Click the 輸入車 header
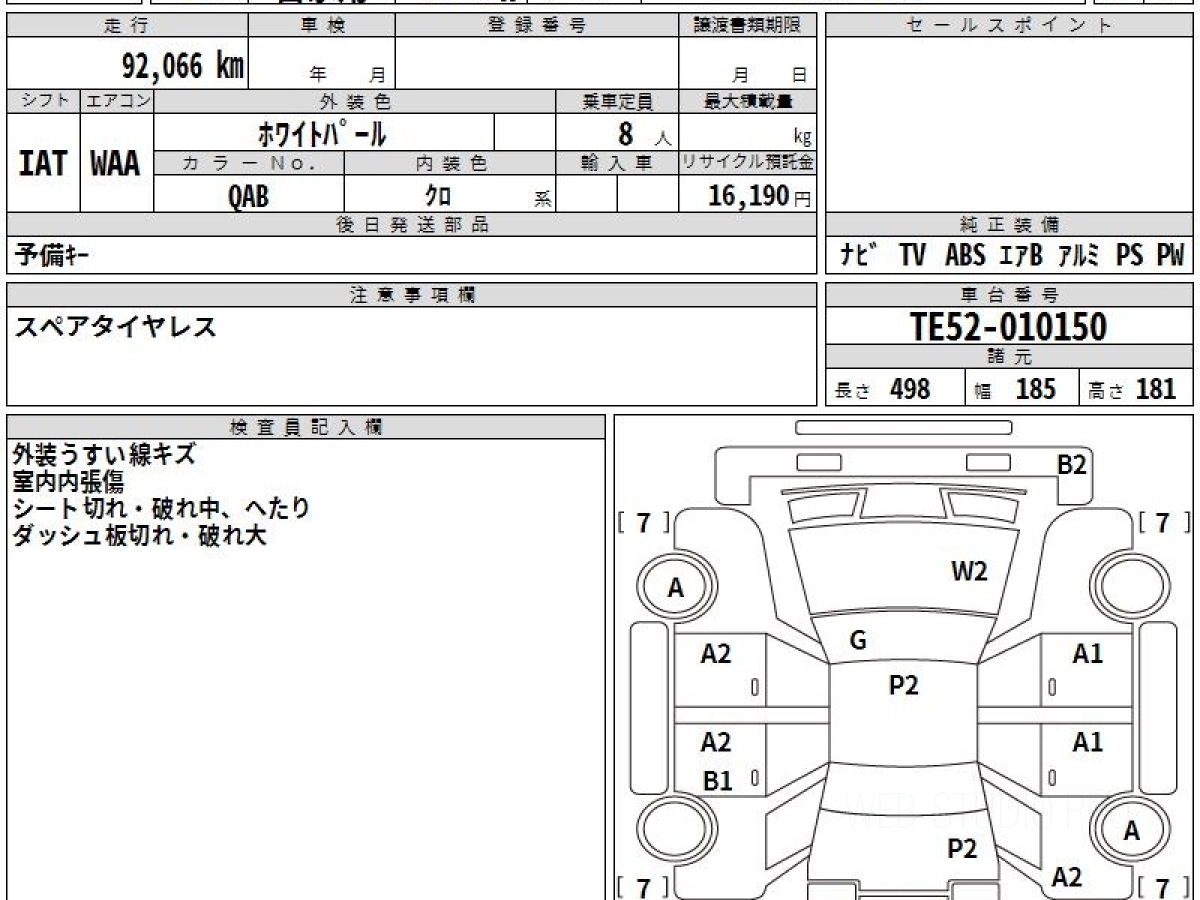 click(617, 163)
